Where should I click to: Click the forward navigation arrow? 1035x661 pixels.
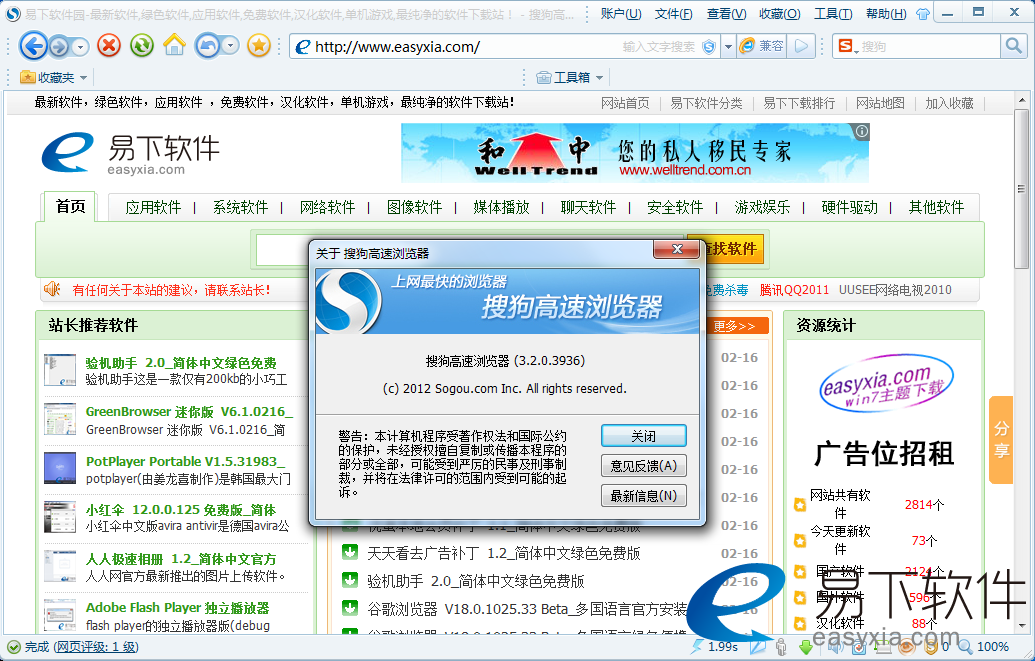pyautogui.click(x=59, y=46)
